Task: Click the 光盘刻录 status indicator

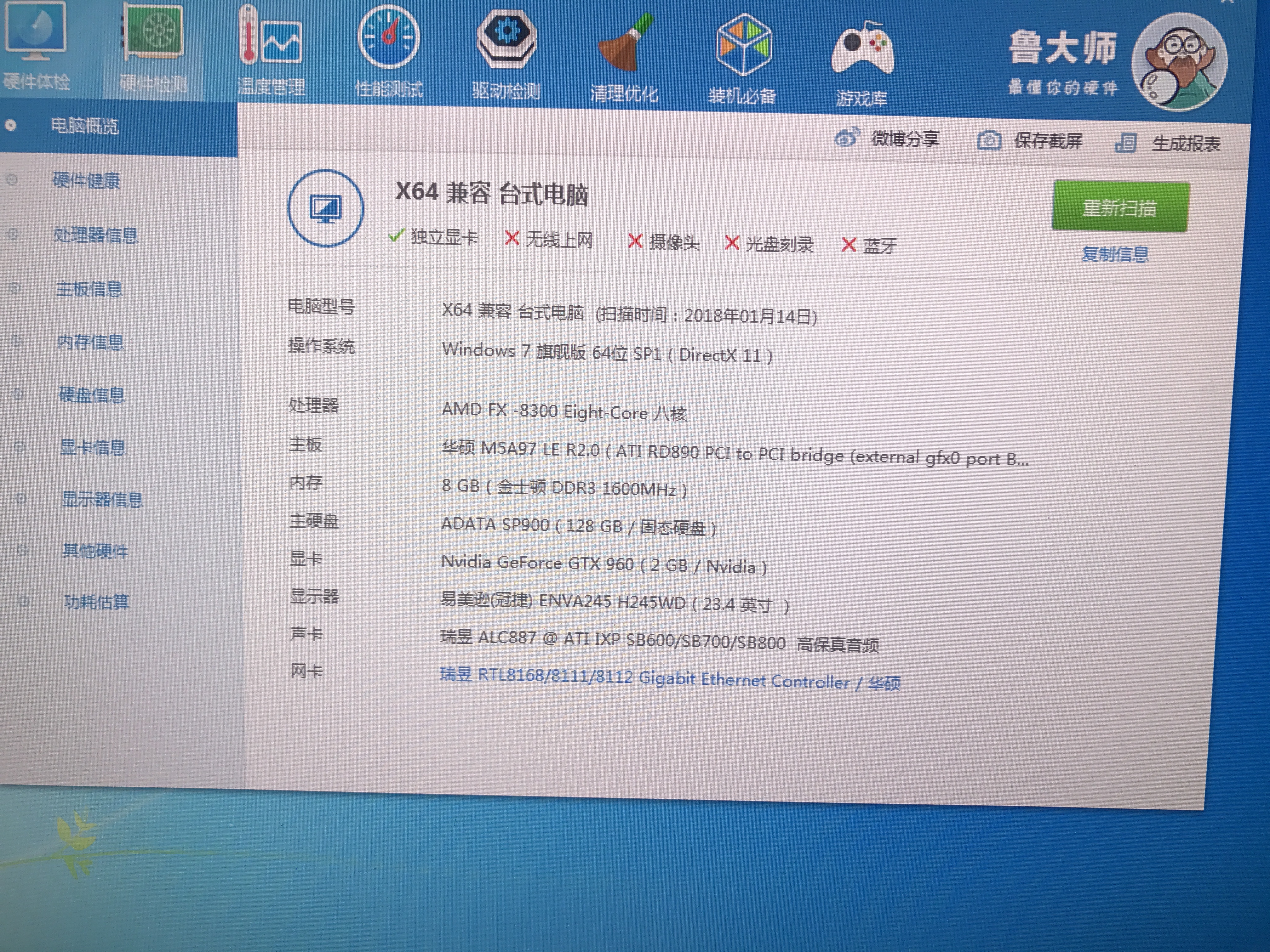Action: (769, 244)
